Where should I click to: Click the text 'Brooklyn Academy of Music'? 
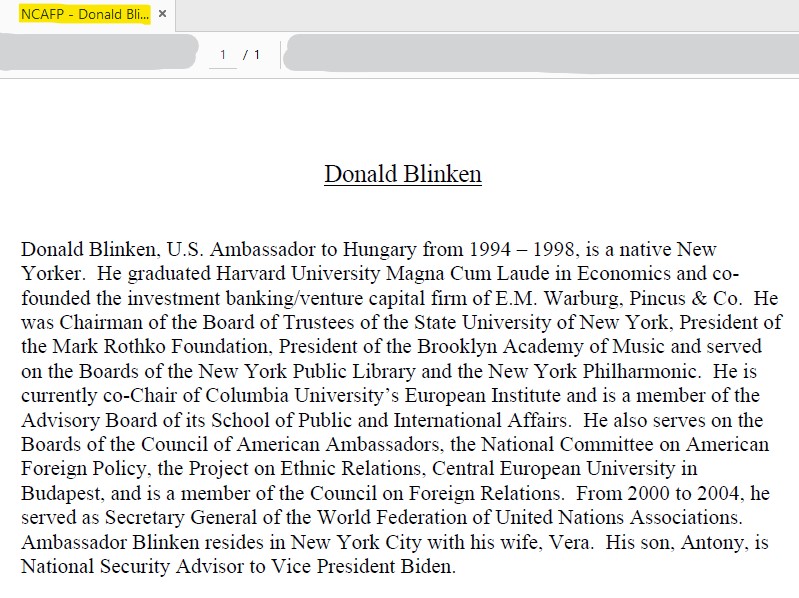point(541,346)
